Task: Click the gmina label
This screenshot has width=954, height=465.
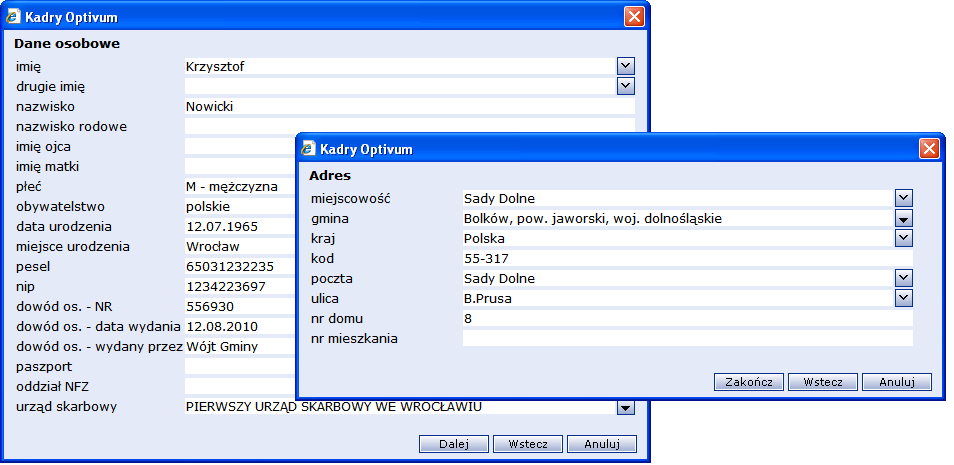Action: coord(329,219)
